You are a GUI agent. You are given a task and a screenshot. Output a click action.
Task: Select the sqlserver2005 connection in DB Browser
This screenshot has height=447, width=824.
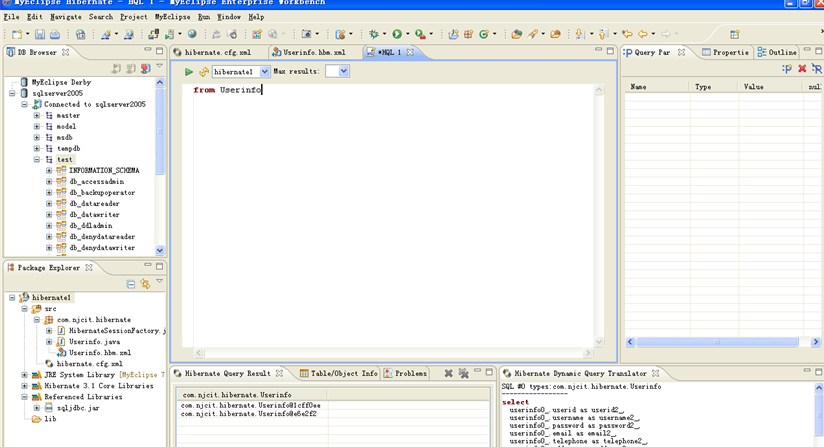click(x=57, y=93)
